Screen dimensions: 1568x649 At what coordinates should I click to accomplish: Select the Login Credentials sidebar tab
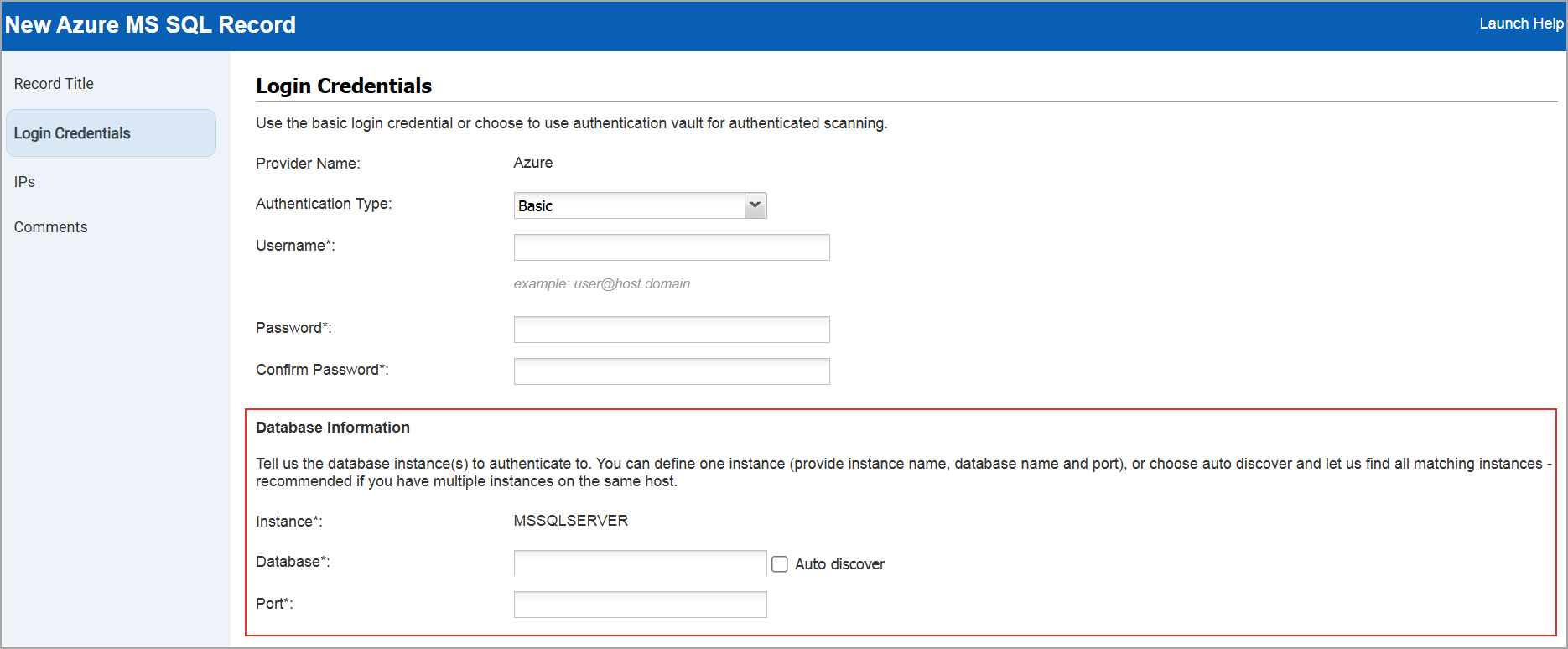click(x=111, y=132)
